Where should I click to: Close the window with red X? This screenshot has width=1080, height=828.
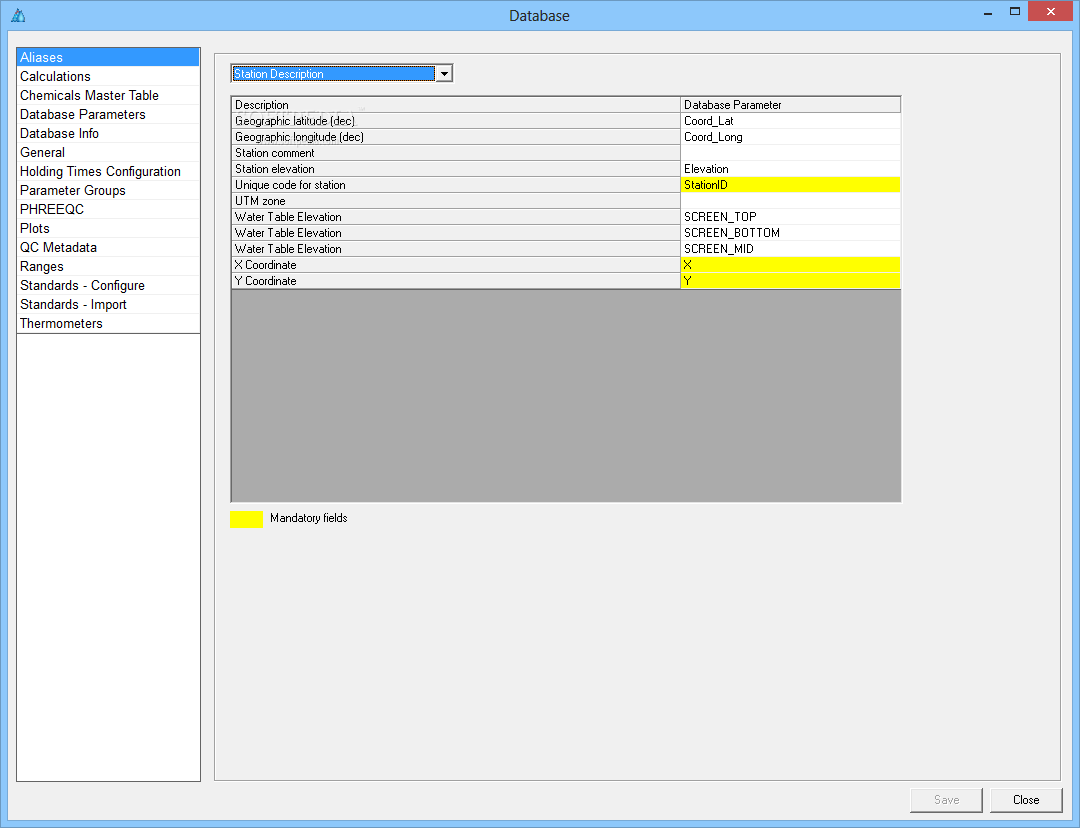[x=1050, y=12]
